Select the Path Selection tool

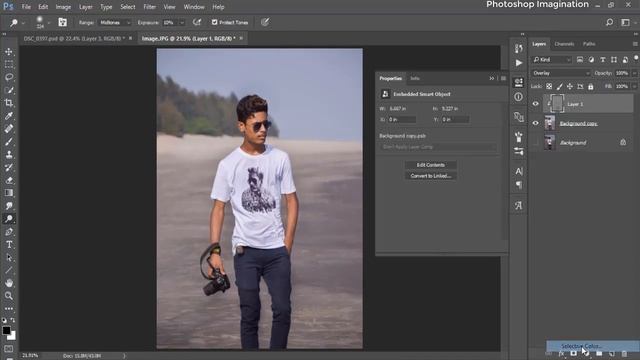(9, 258)
